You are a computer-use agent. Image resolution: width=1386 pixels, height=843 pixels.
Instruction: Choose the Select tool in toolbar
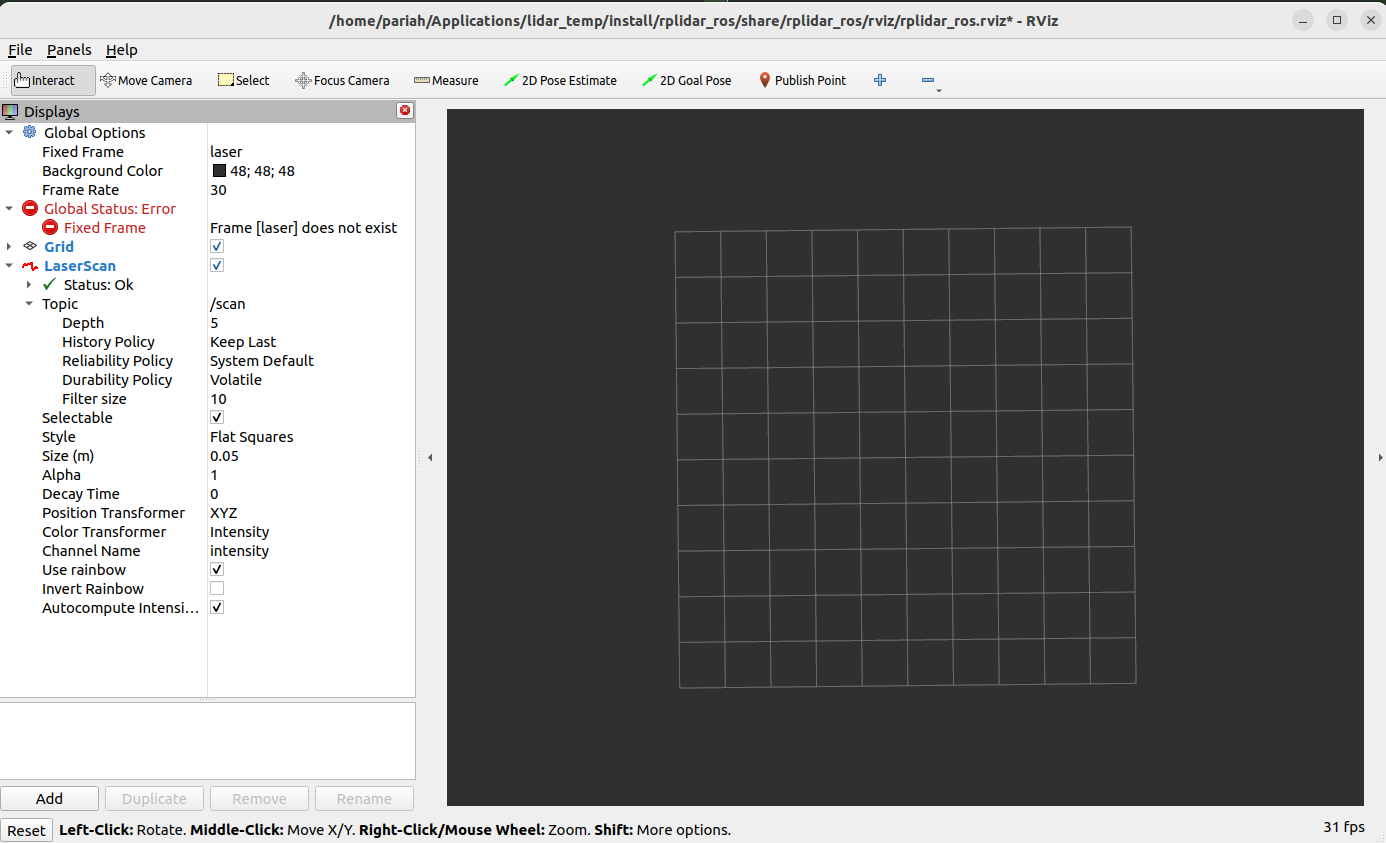pyautogui.click(x=243, y=80)
